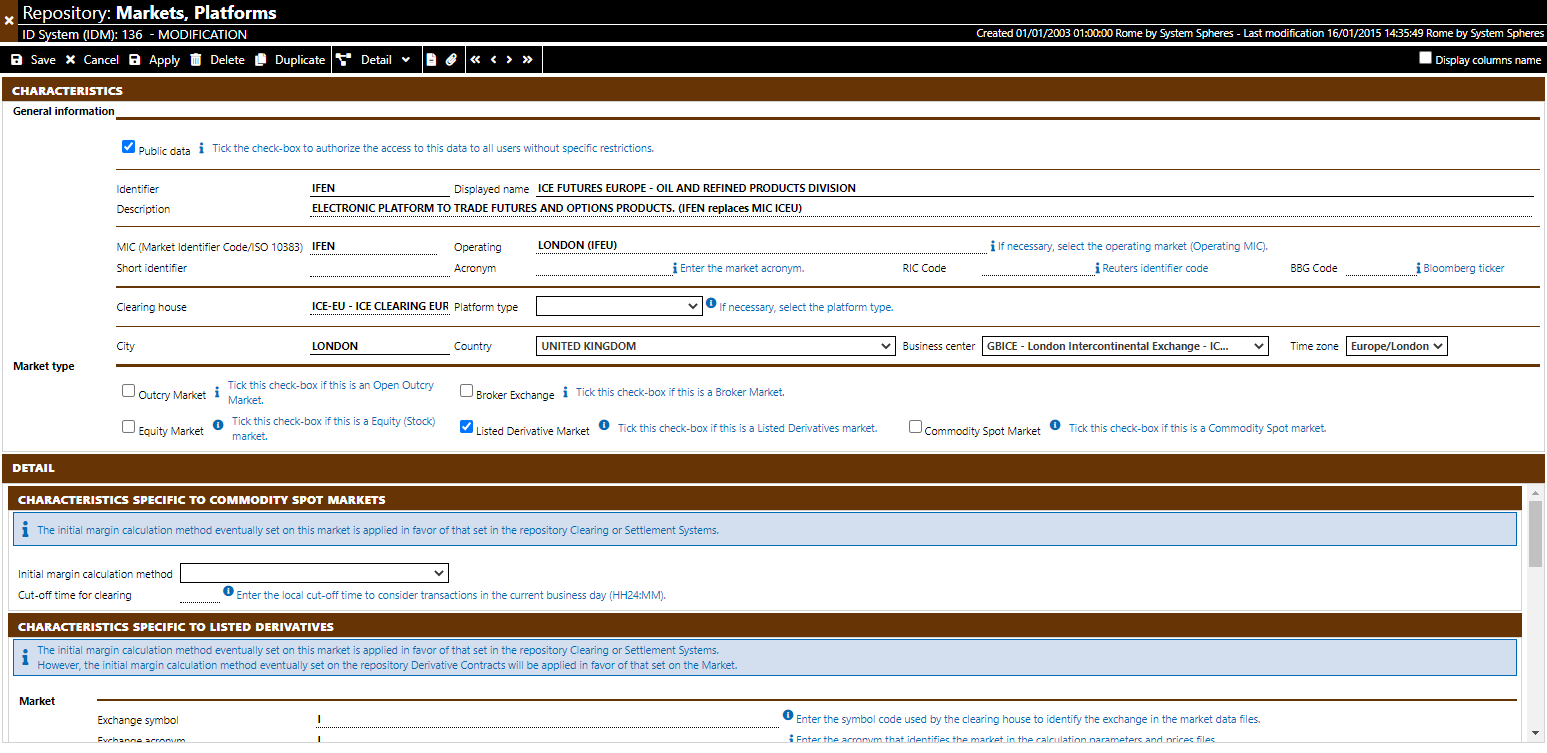Click info icon for Bloomberg ticker

click(x=1418, y=268)
